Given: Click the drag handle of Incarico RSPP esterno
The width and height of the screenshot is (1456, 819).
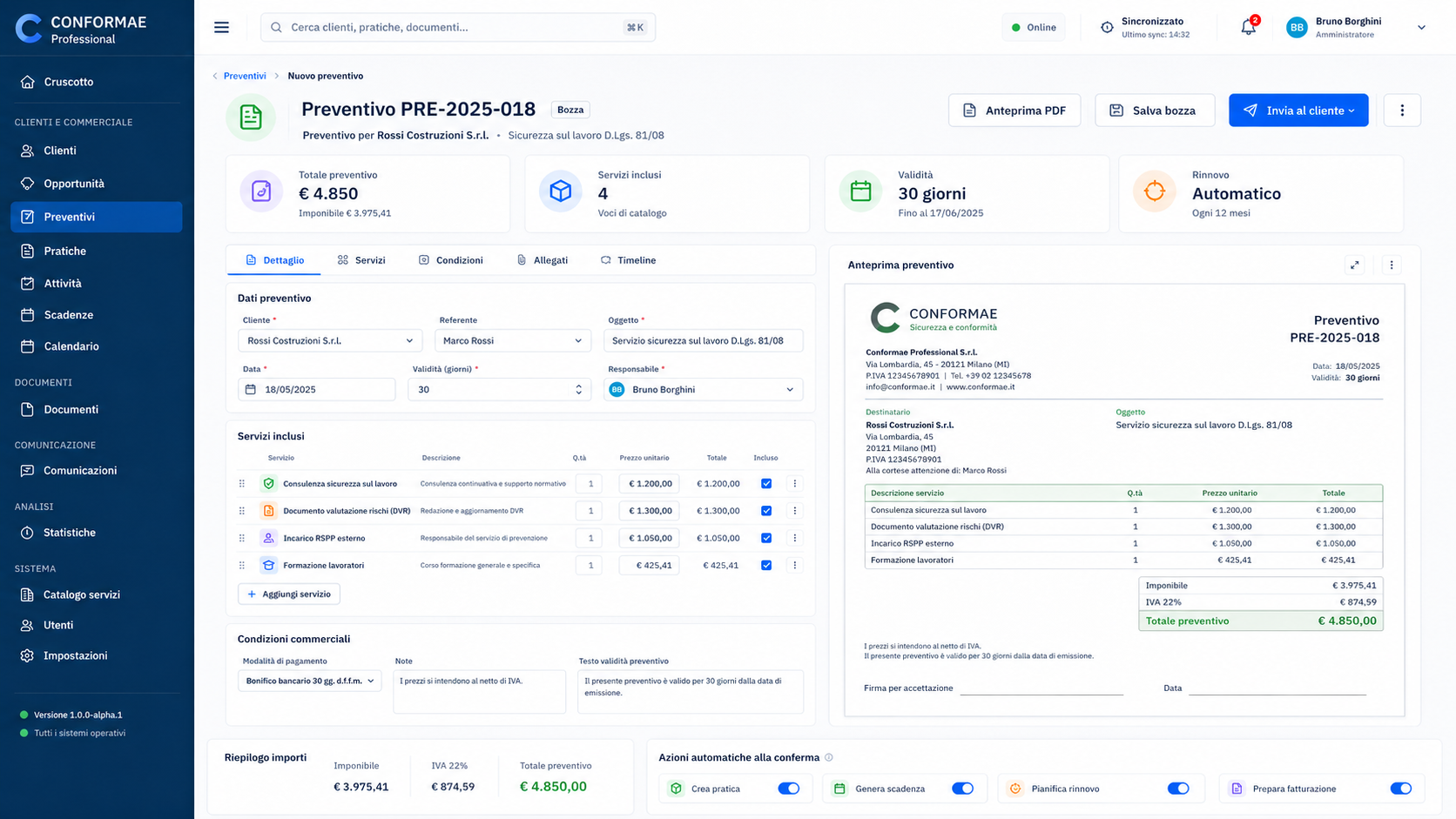Looking at the screenshot, I should [x=242, y=539].
